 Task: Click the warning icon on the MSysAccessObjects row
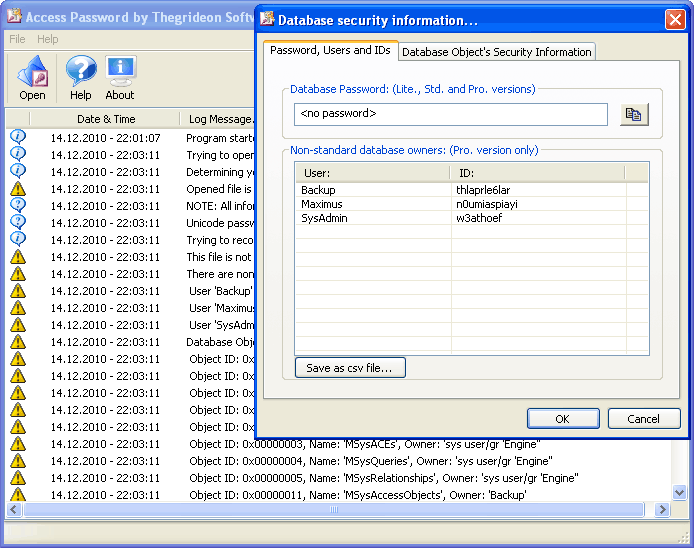pyautogui.click(x=18, y=494)
